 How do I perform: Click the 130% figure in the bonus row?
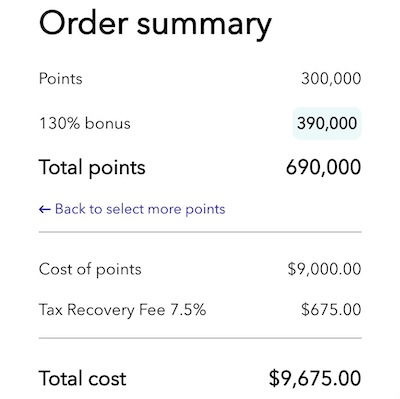pyautogui.click(x=60, y=123)
